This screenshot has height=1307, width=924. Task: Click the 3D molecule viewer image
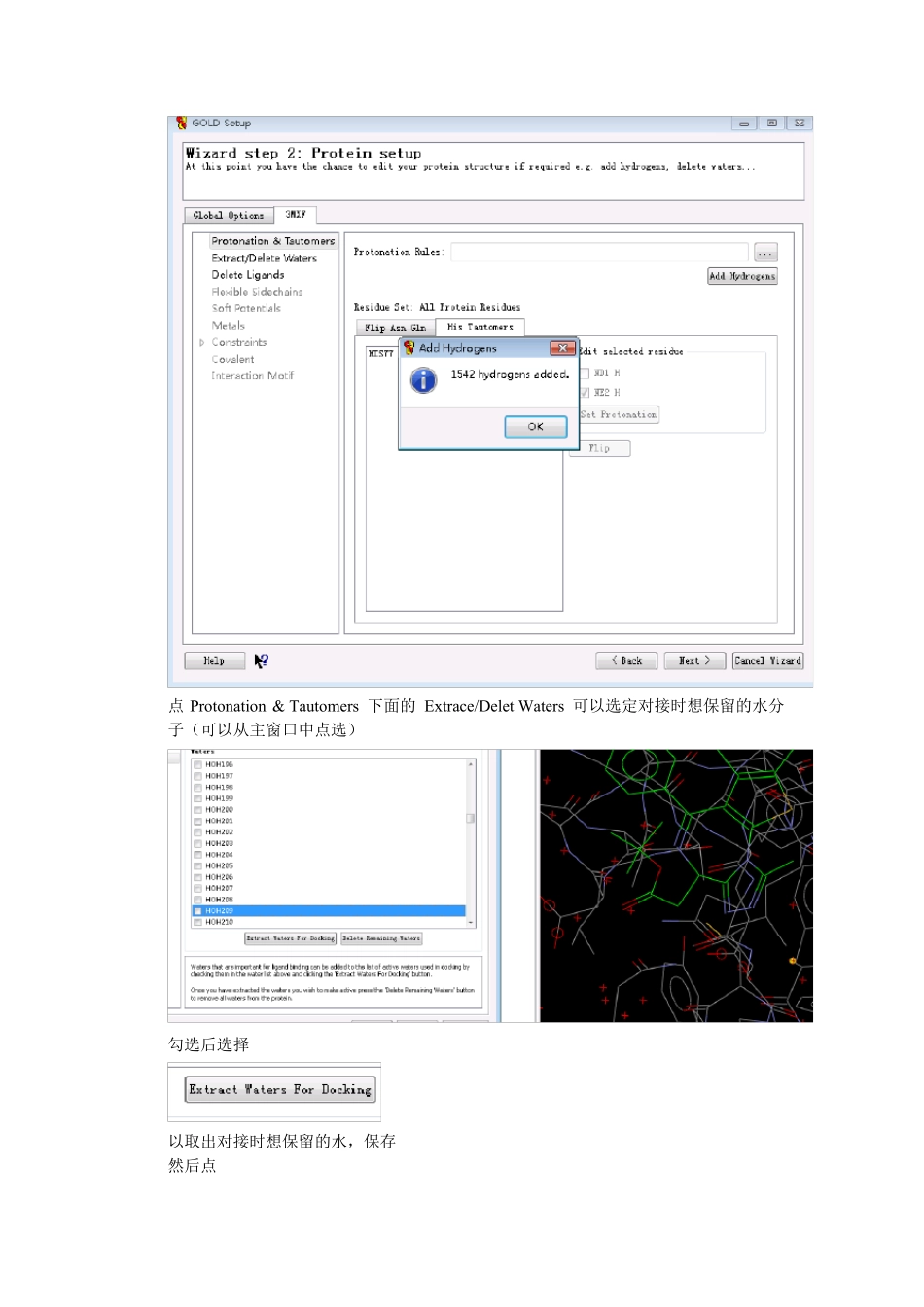(677, 886)
